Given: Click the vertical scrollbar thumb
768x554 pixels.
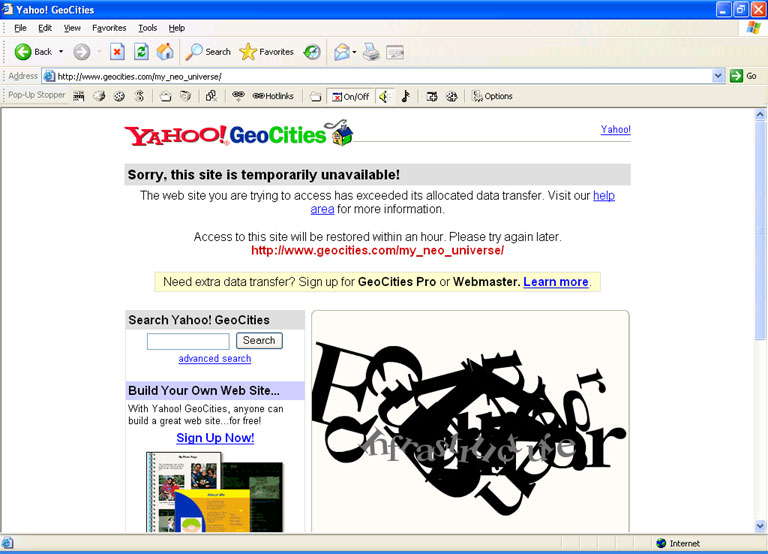Looking at the screenshot, I should (760, 230).
